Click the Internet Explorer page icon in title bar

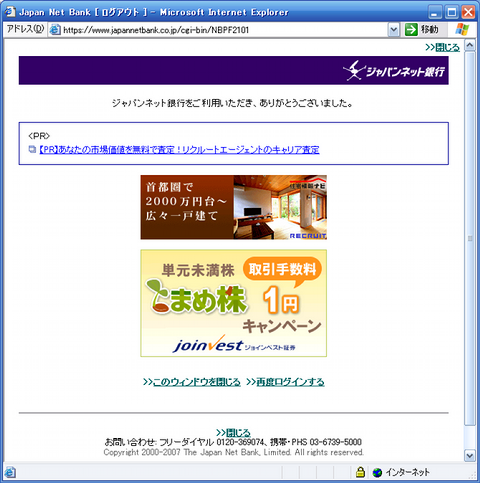9,12
